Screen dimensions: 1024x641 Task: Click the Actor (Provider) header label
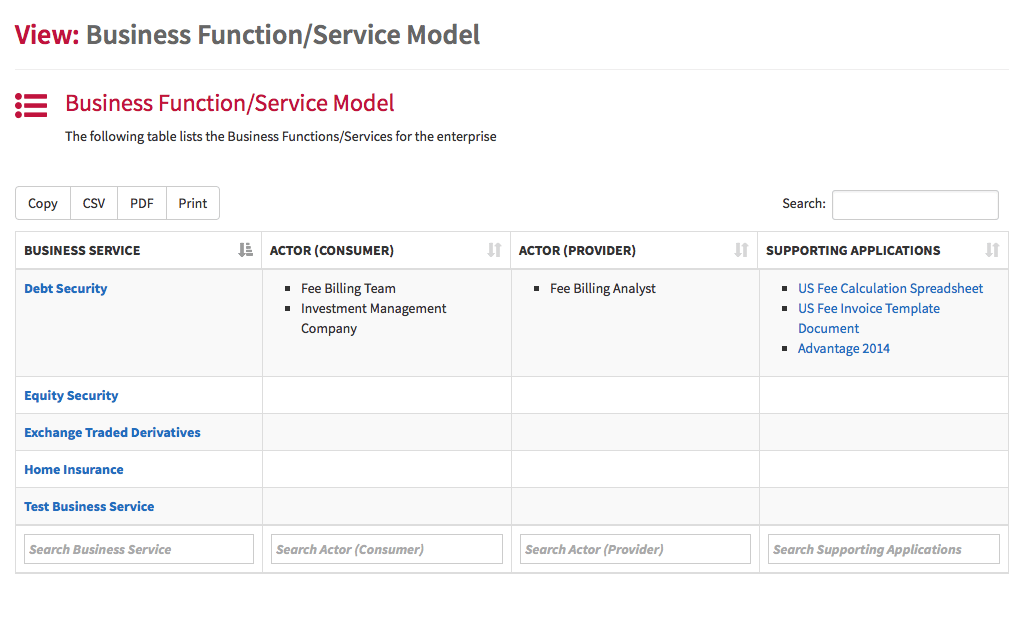pyautogui.click(x=577, y=251)
